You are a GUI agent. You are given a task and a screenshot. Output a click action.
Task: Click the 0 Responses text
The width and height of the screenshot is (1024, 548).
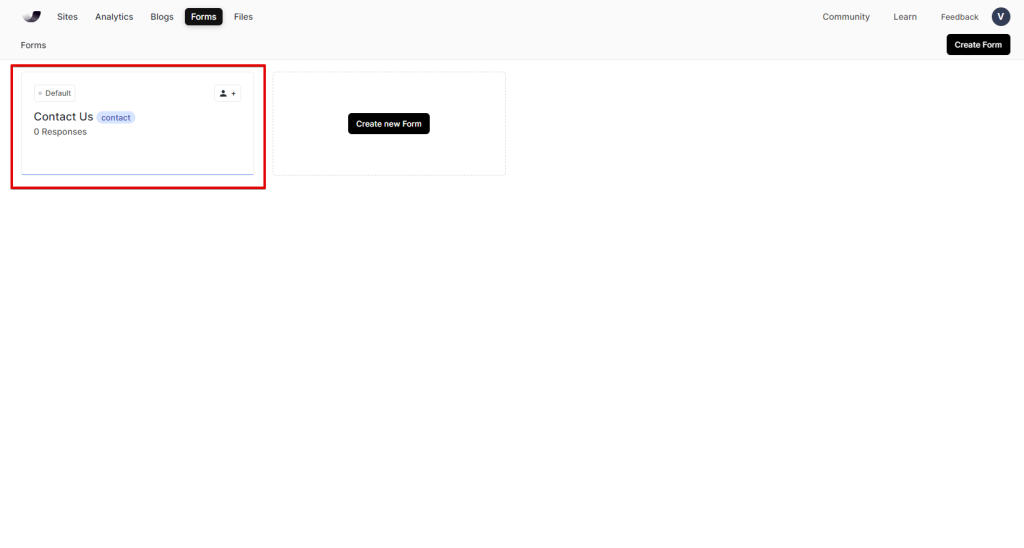(60, 132)
